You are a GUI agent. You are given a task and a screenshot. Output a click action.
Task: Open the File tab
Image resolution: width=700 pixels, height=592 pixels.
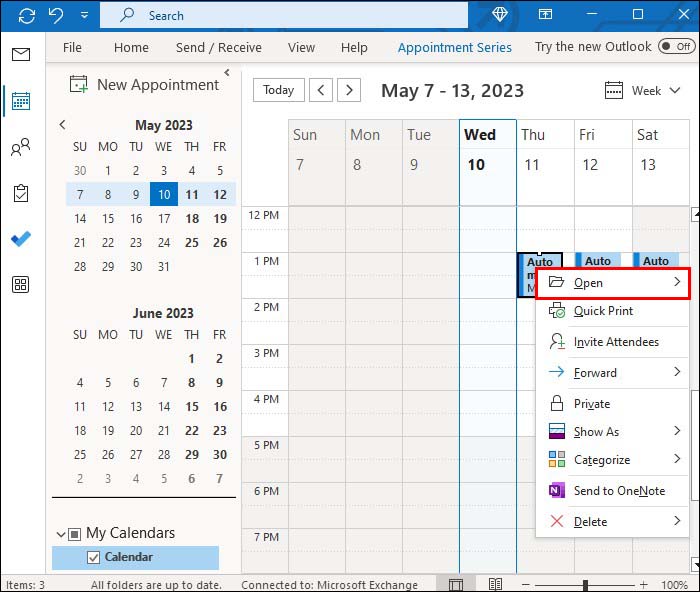(72, 47)
